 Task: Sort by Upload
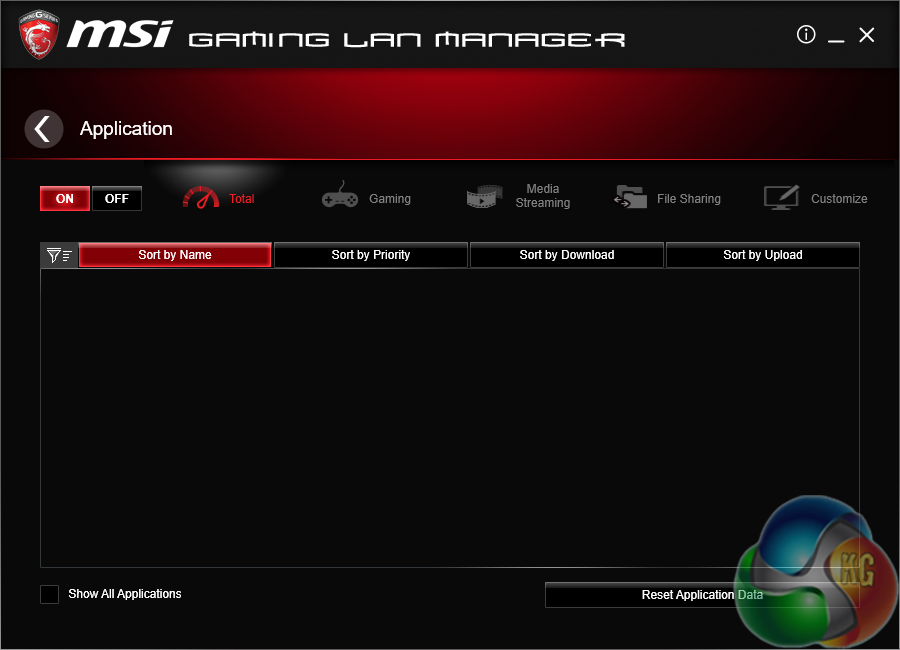762,255
